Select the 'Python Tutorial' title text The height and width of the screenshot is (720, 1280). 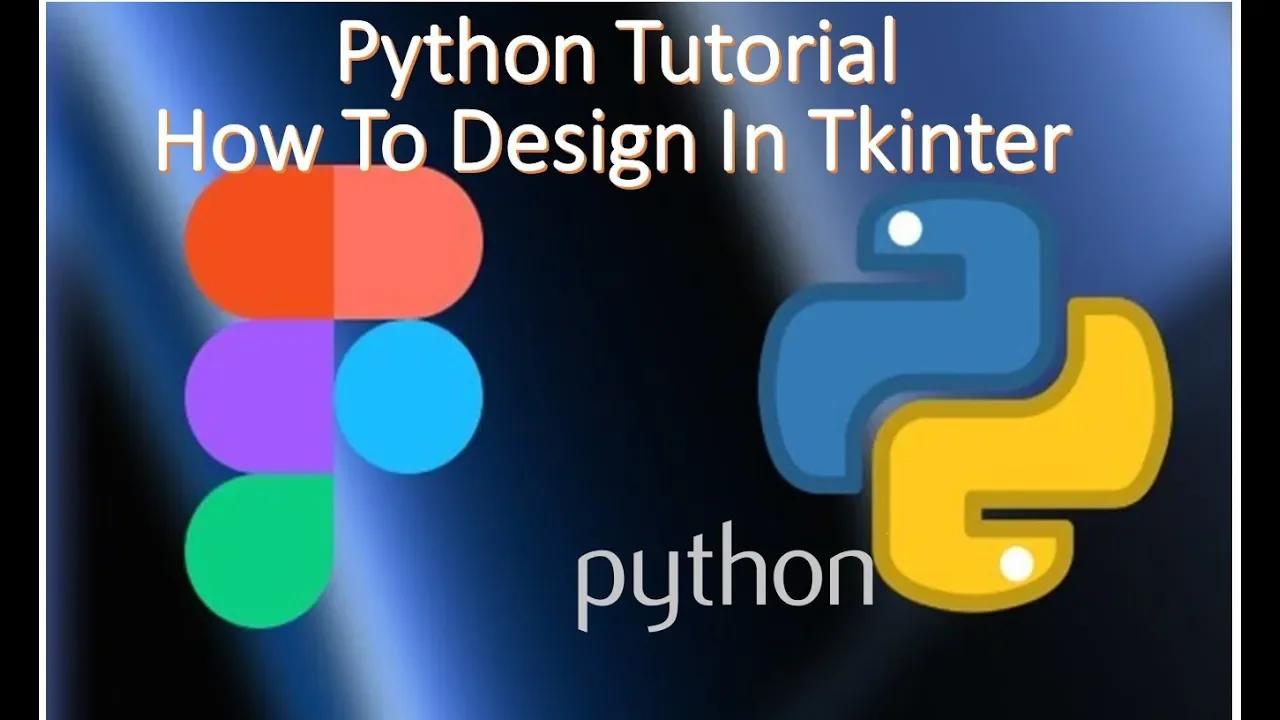[620, 55]
